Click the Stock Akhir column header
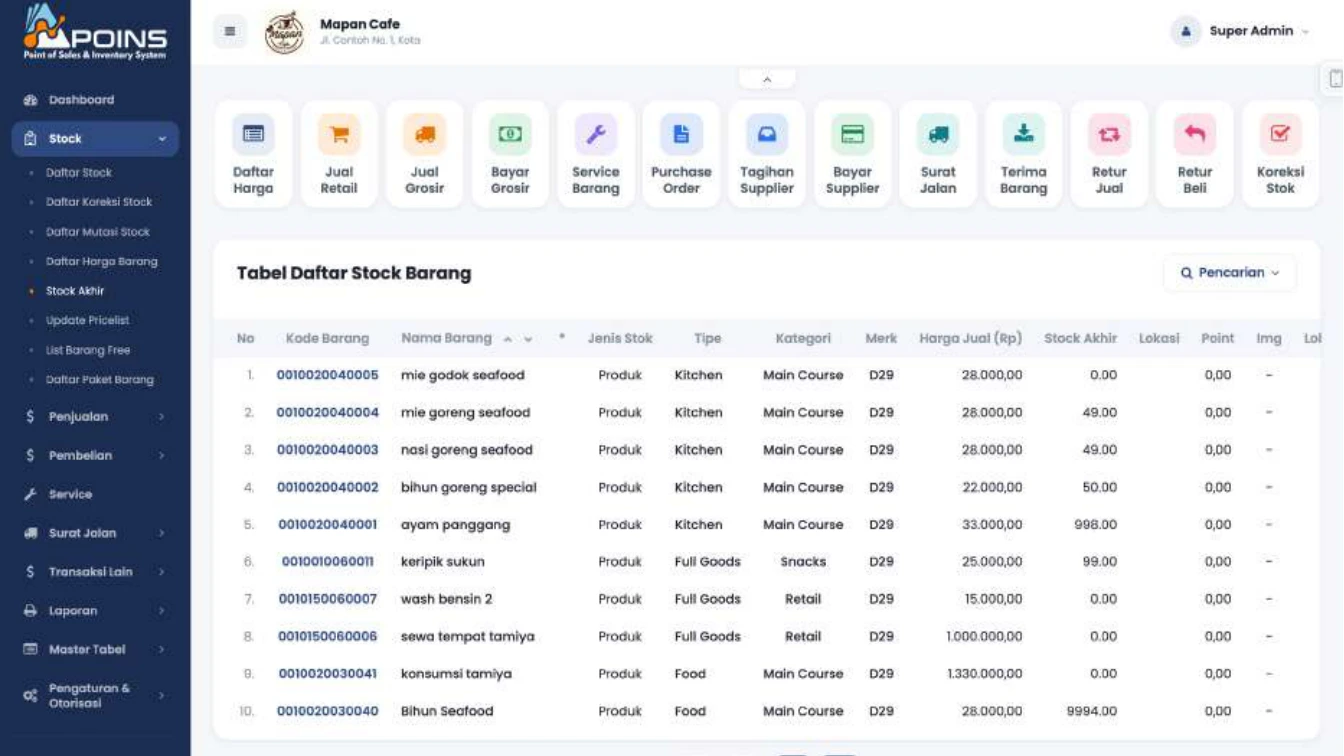This screenshot has height=756, width=1344. click(x=1080, y=339)
